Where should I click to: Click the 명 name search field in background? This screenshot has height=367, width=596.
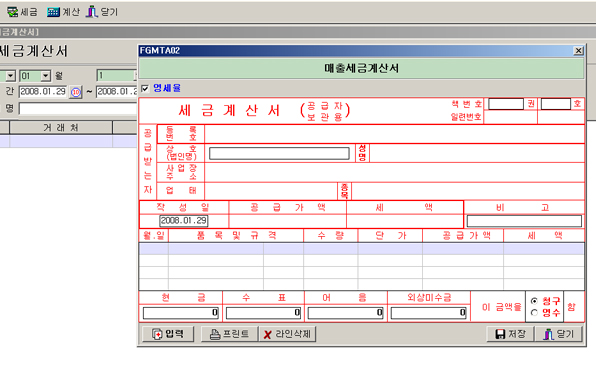click(78, 109)
